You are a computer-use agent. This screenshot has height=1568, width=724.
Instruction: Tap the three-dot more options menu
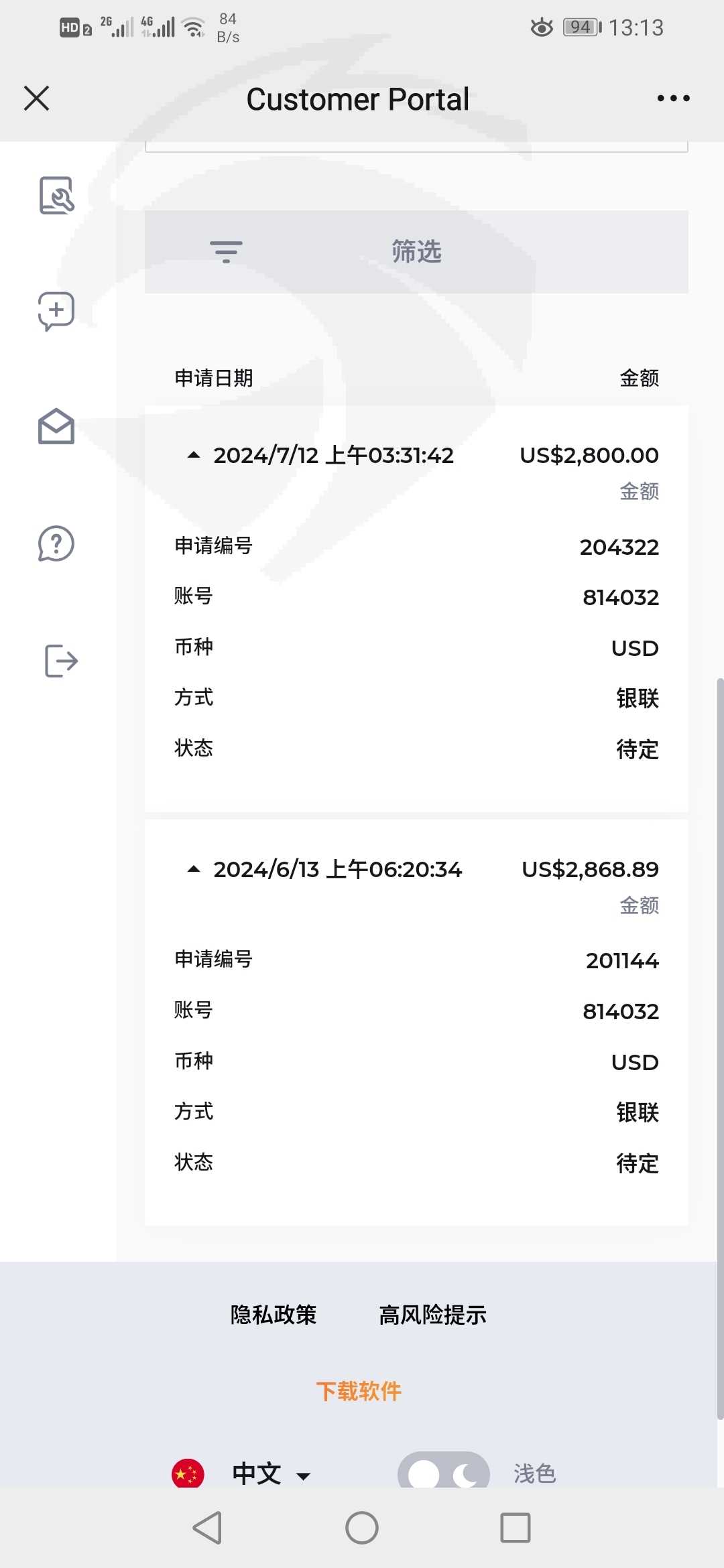click(x=673, y=99)
